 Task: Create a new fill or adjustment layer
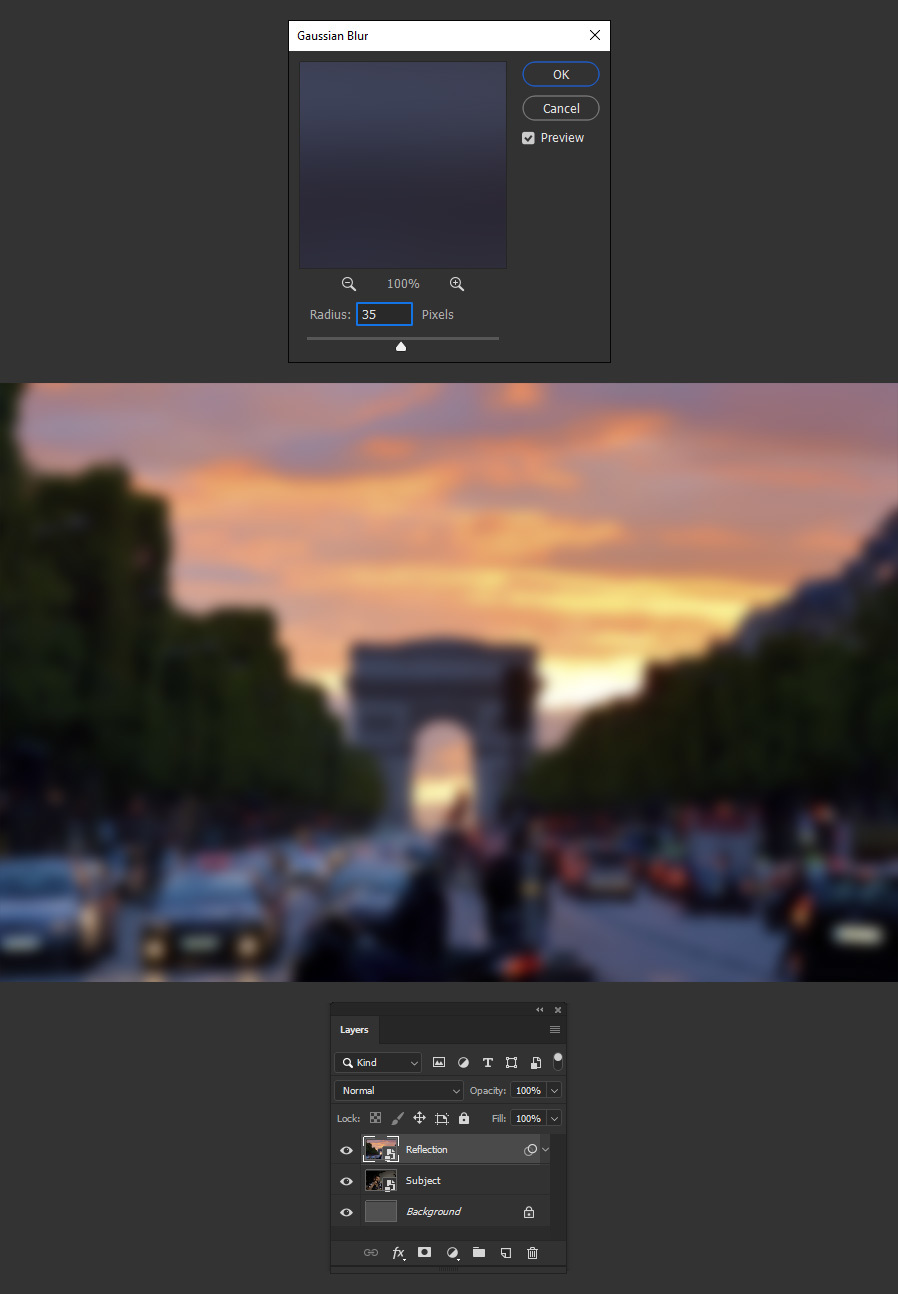(x=452, y=1252)
